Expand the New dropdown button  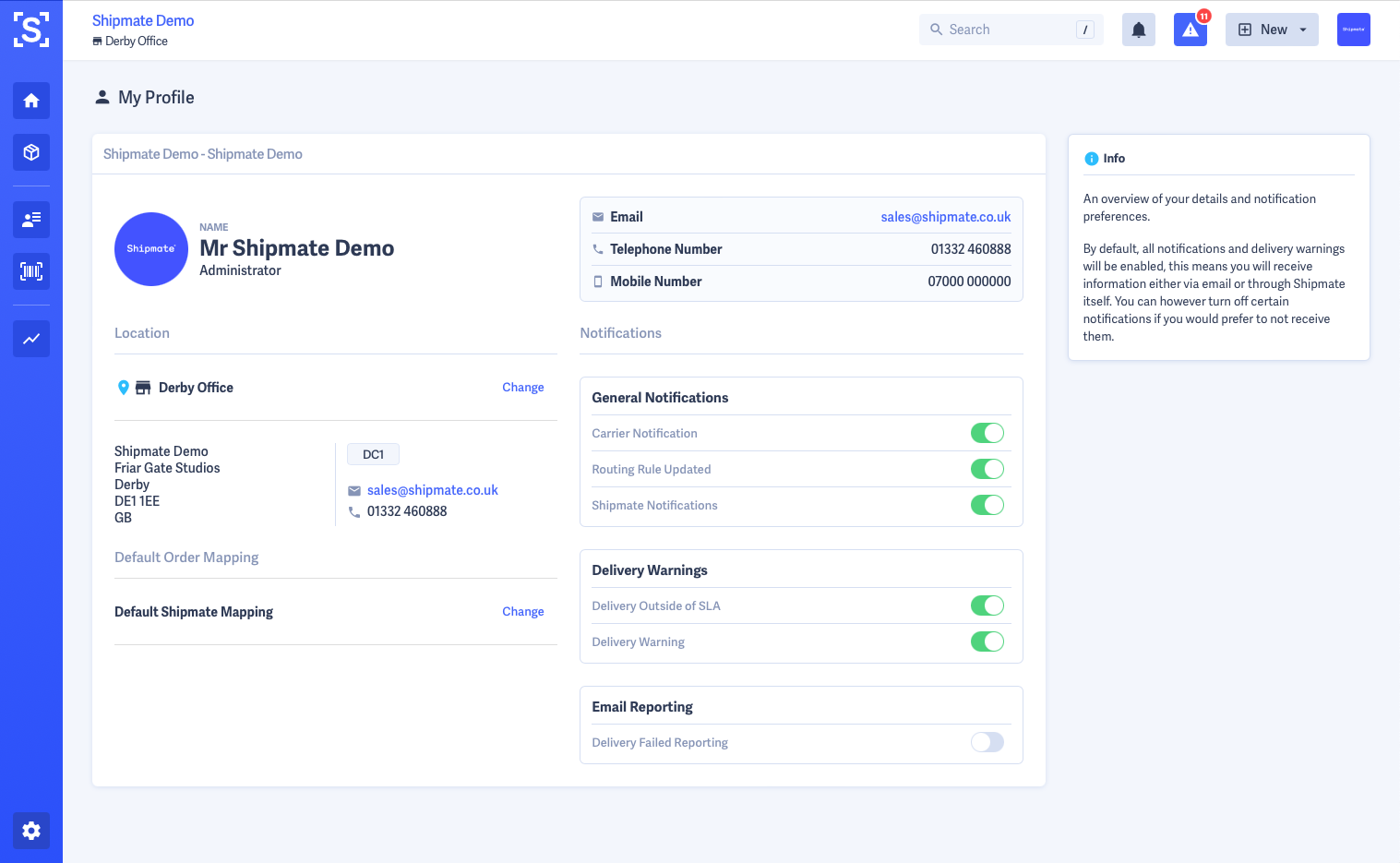(1272, 30)
